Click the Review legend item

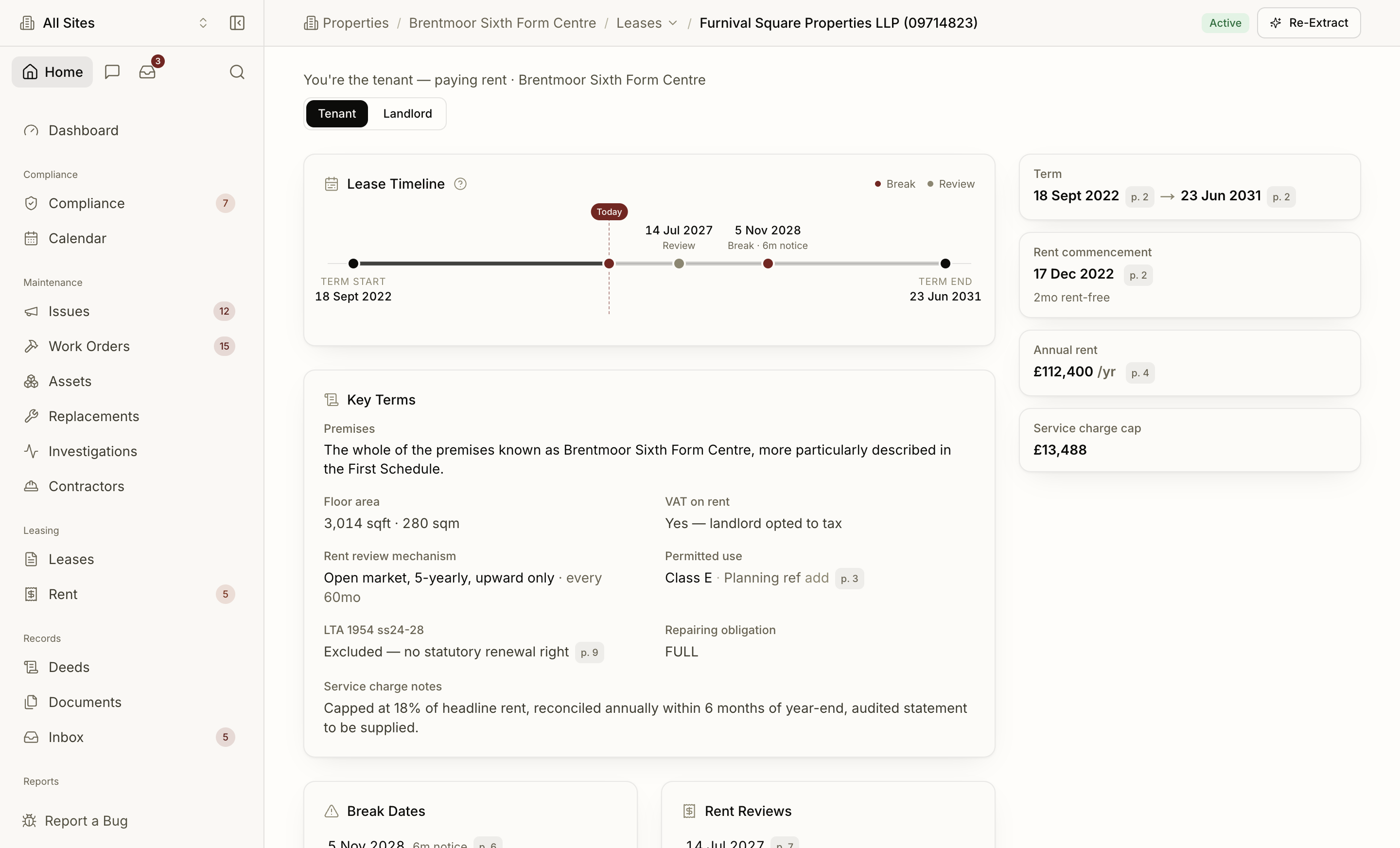950,184
